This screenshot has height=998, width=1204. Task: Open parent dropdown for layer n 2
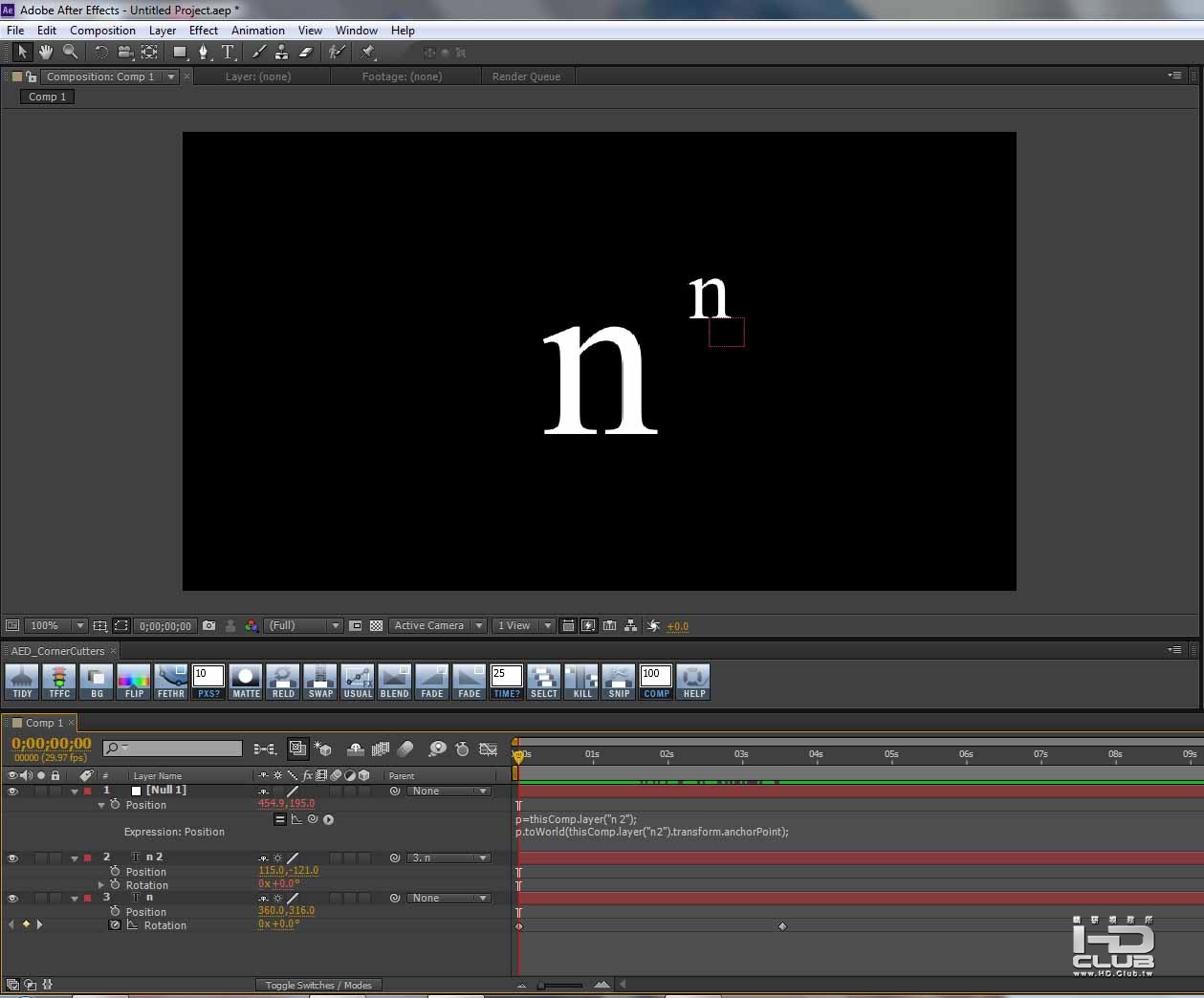[449, 858]
